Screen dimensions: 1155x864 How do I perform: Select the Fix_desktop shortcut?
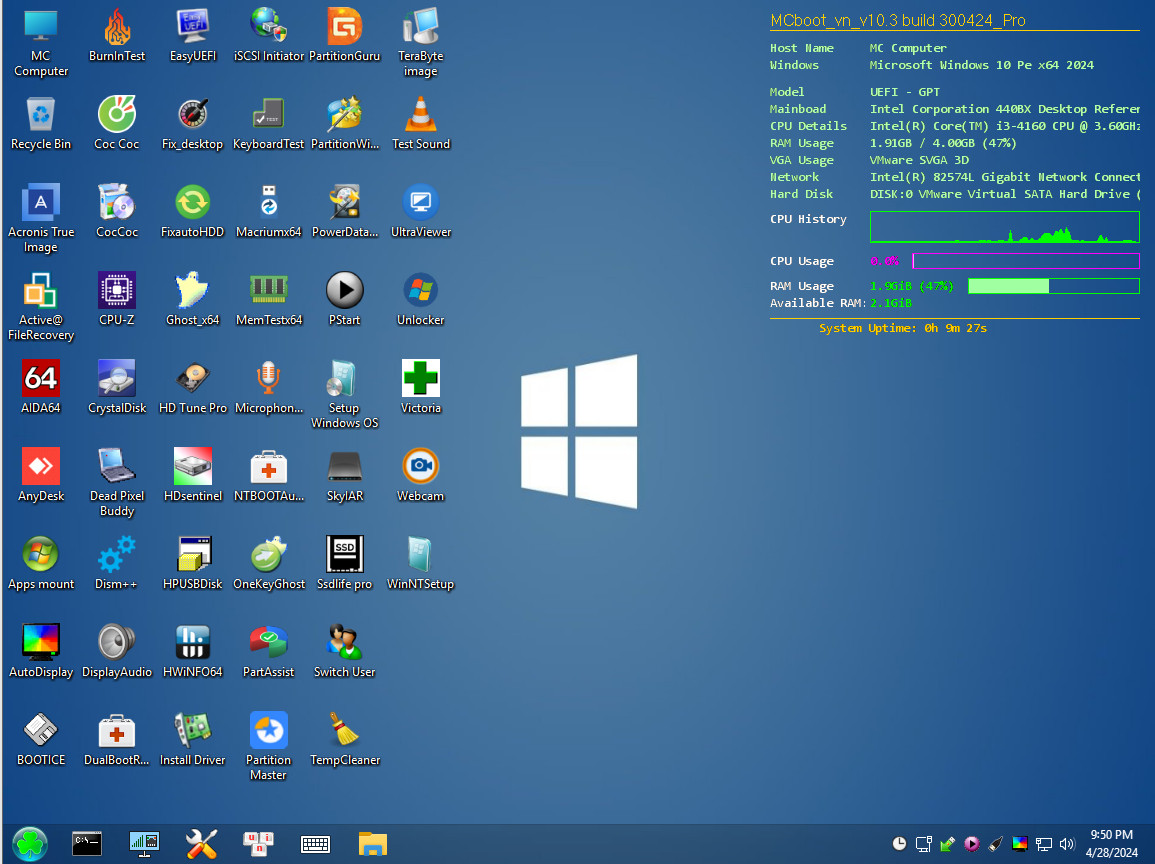pyautogui.click(x=193, y=123)
